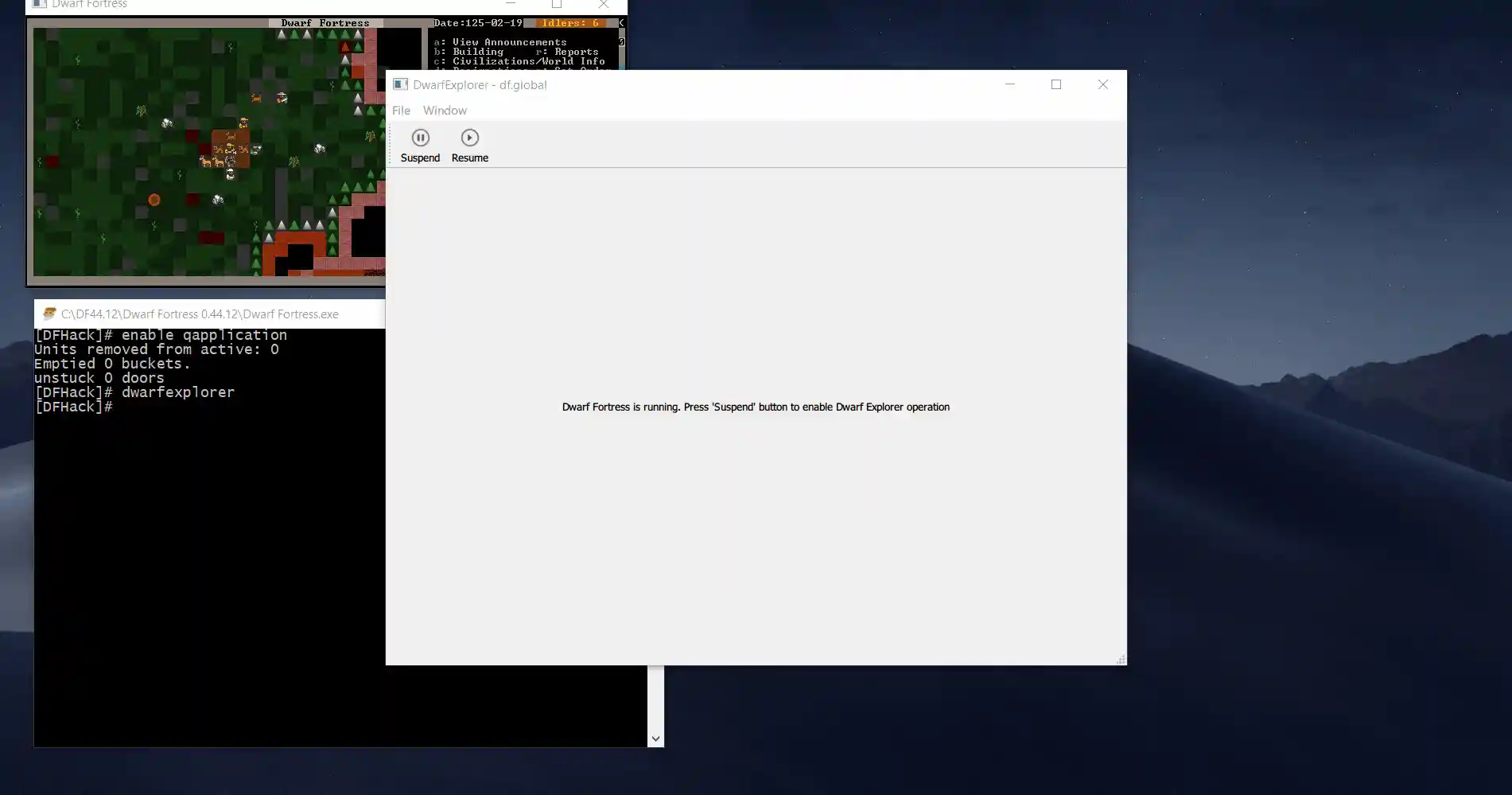
Task: Select 'c: Civilizations/World Info' in Dwarf Fortress
Action: [x=519, y=61]
